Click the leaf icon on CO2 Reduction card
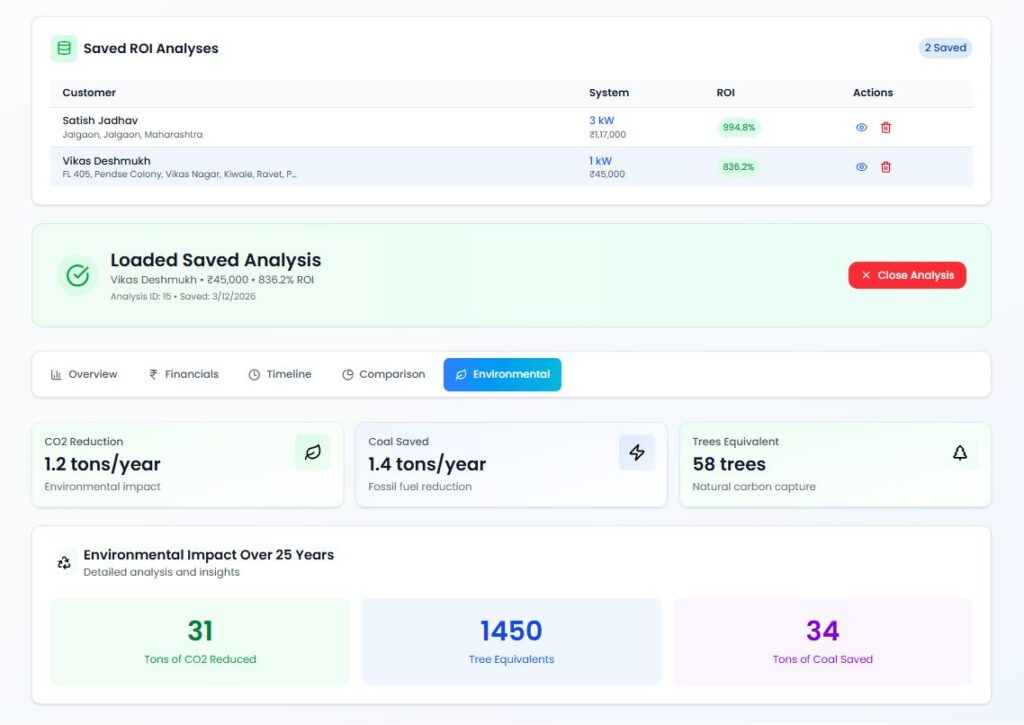 point(313,453)
